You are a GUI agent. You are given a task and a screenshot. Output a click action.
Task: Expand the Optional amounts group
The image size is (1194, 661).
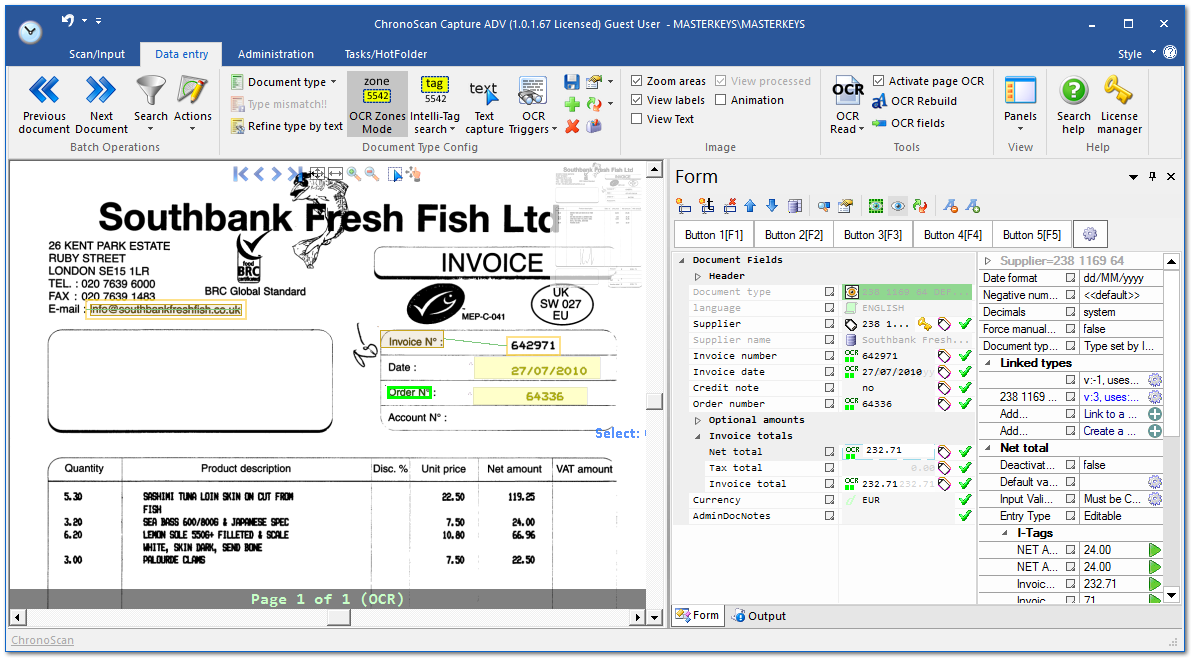coord(698,420)
